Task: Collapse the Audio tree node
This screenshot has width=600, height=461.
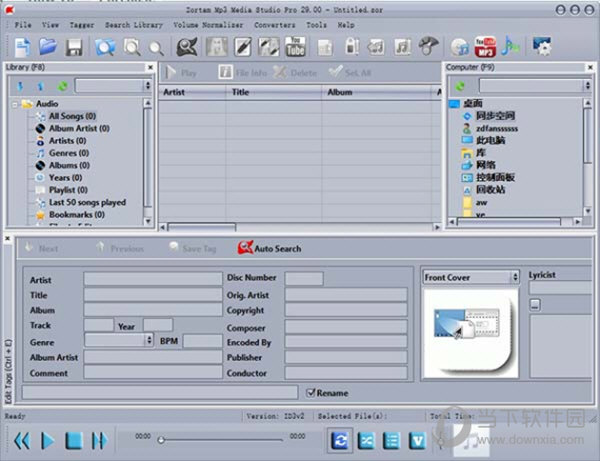Action: coord(15,104)
